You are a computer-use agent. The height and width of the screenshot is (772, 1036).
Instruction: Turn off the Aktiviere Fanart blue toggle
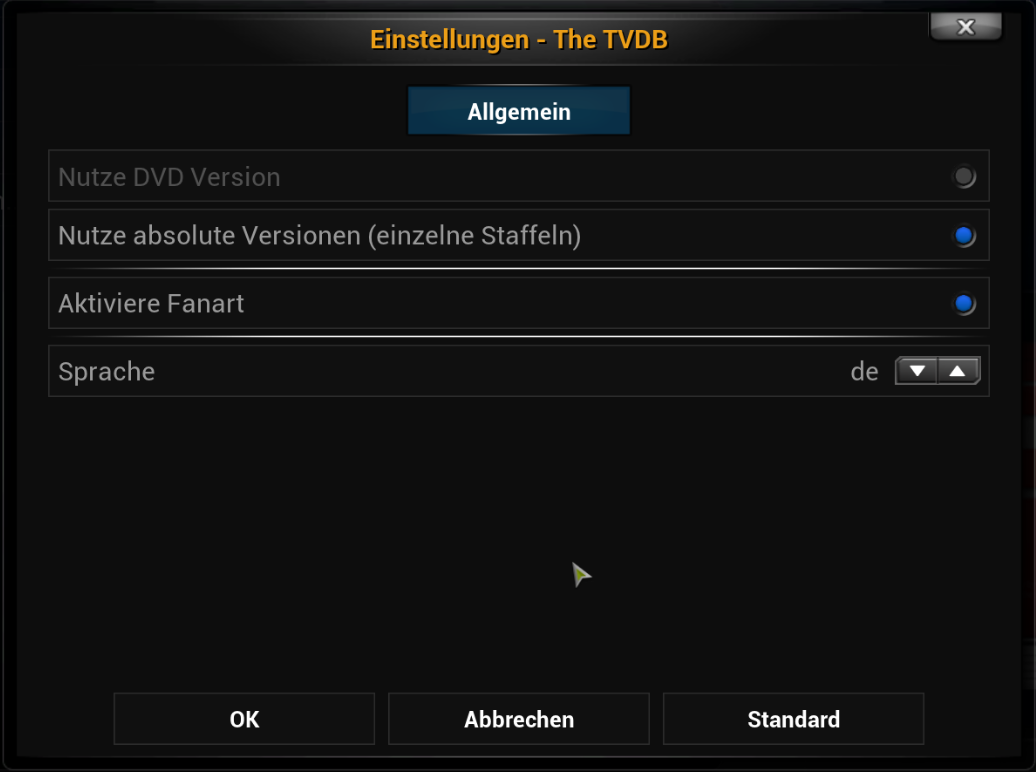964,303
